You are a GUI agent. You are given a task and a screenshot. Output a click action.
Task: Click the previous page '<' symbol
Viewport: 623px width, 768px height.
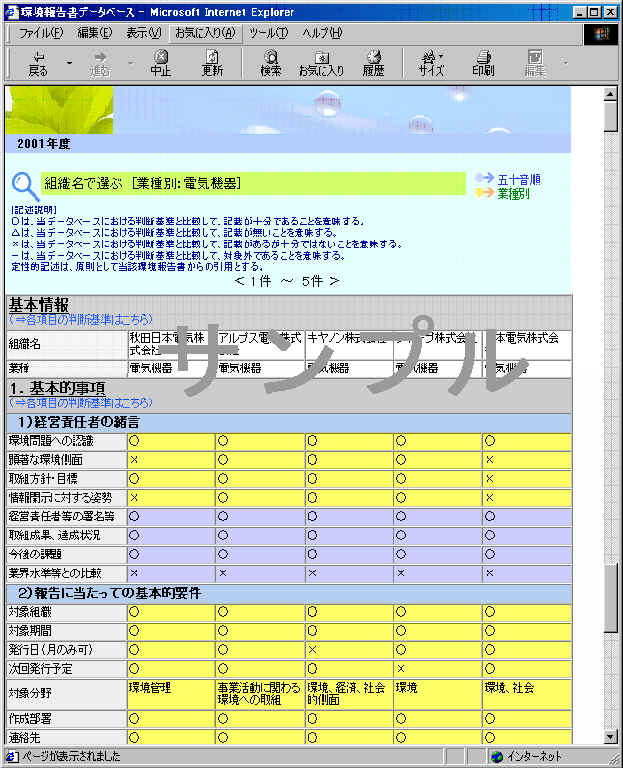click(239, 281)
